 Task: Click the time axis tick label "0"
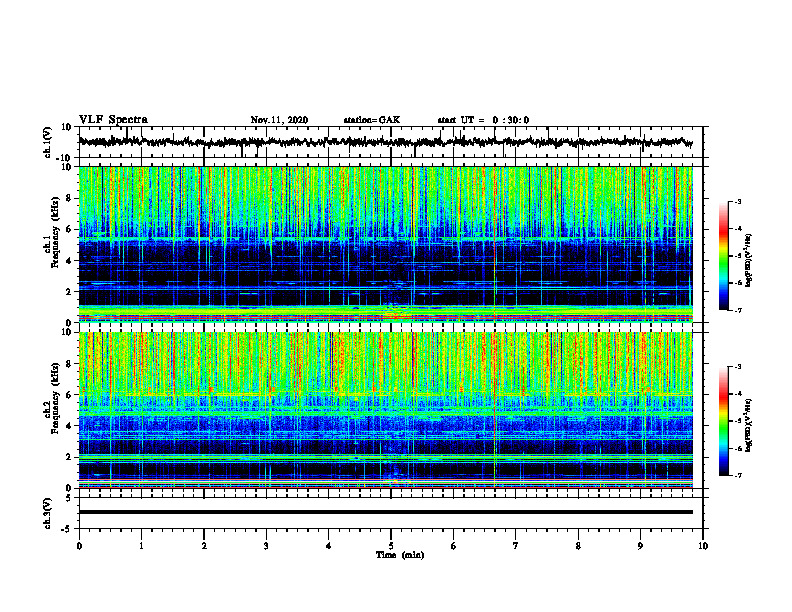pyautogui.click(x=79, y=546)
